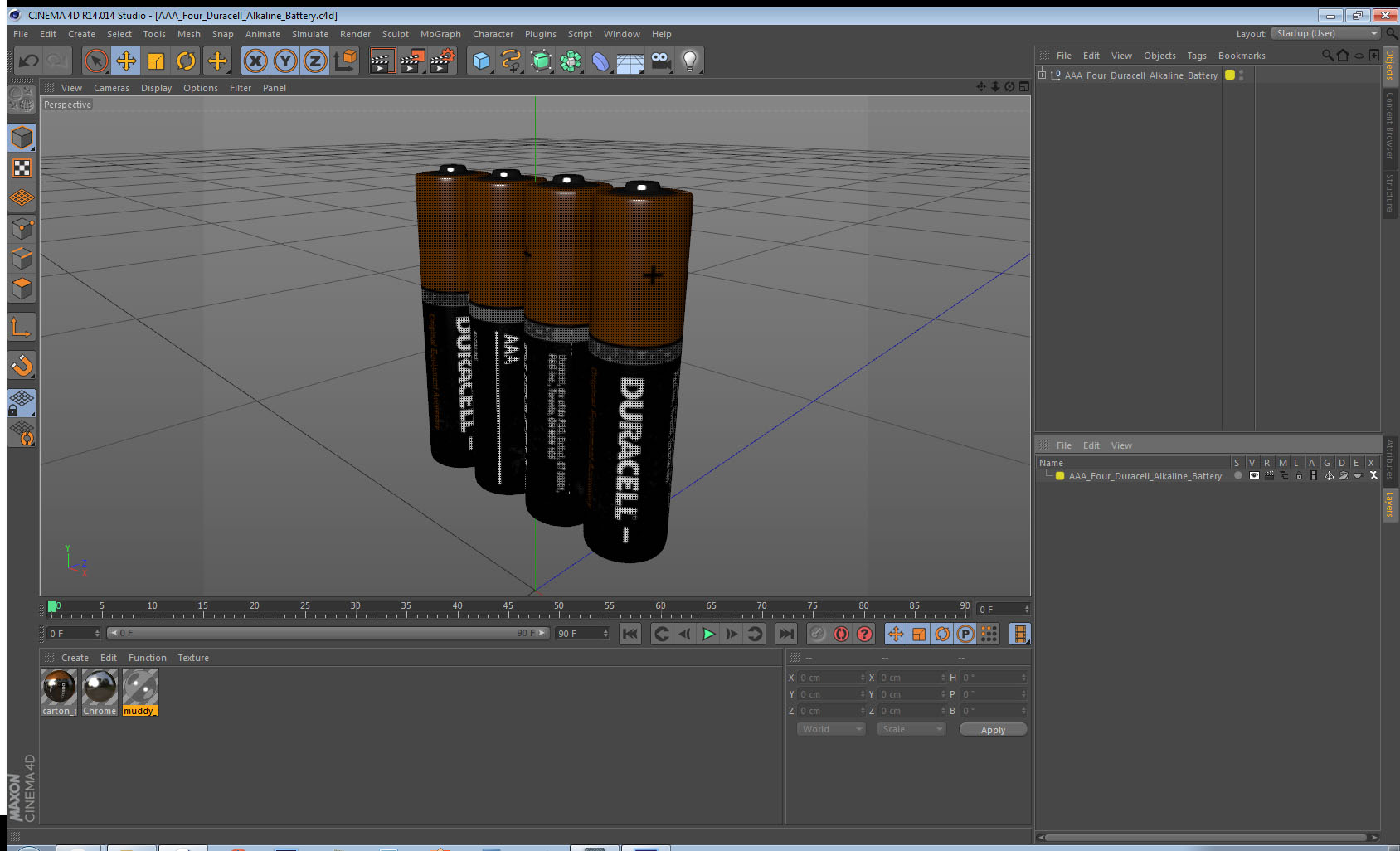The width and height of the screenshot is (1400, 851).
Task: Switch to Model mode in left palette
Action: pos(22,139)
